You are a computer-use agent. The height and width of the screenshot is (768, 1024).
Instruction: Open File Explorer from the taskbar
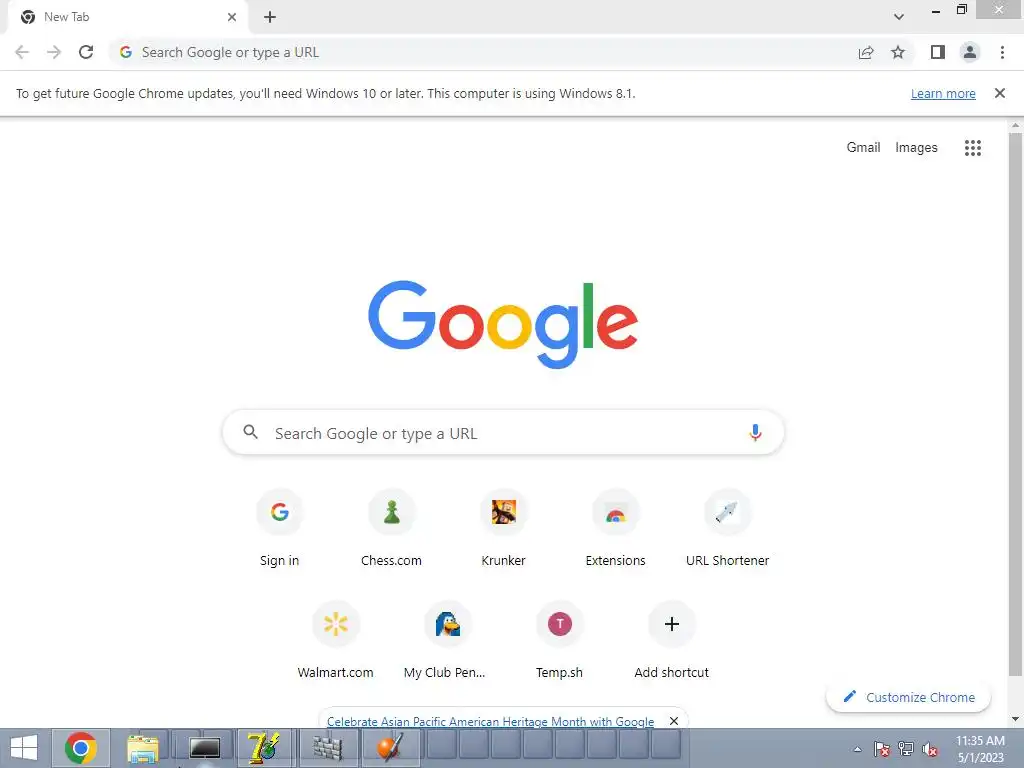tap(142, 748)
